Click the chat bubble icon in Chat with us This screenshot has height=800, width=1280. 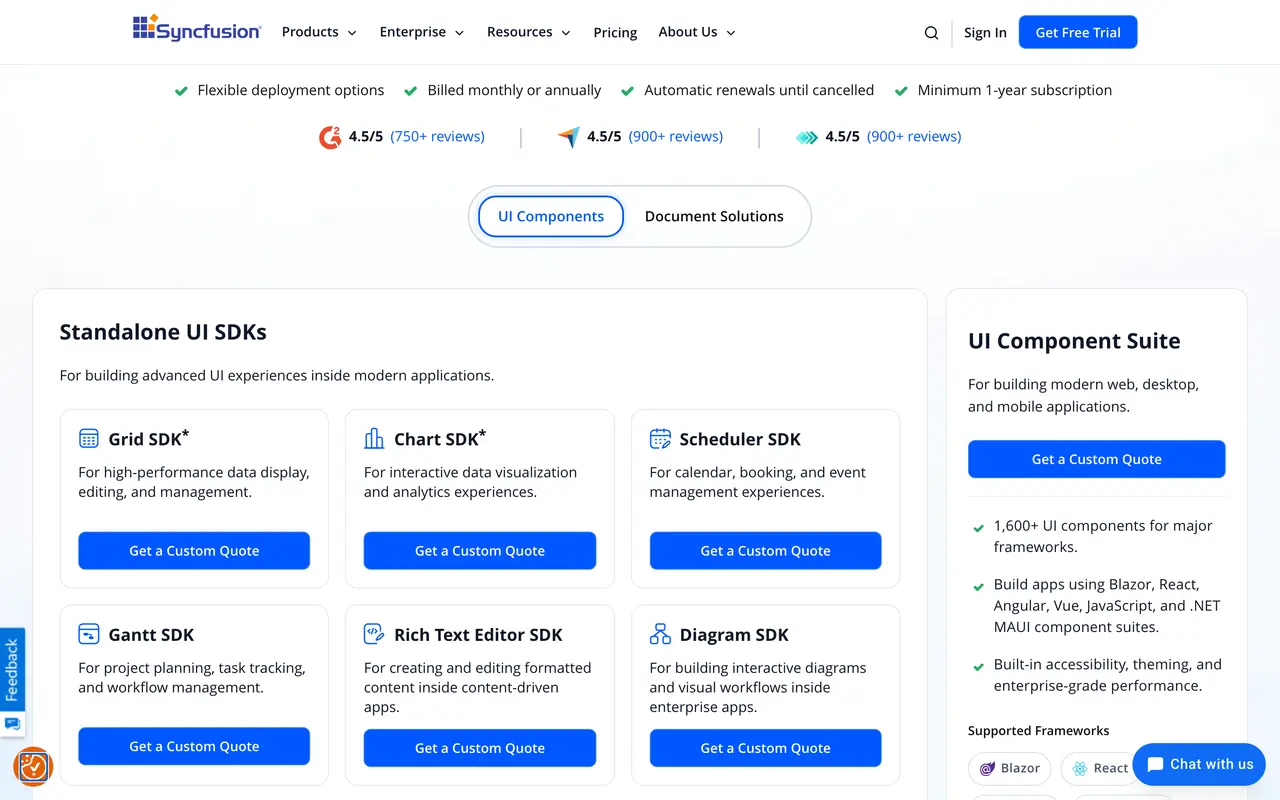coord(1155,764)
